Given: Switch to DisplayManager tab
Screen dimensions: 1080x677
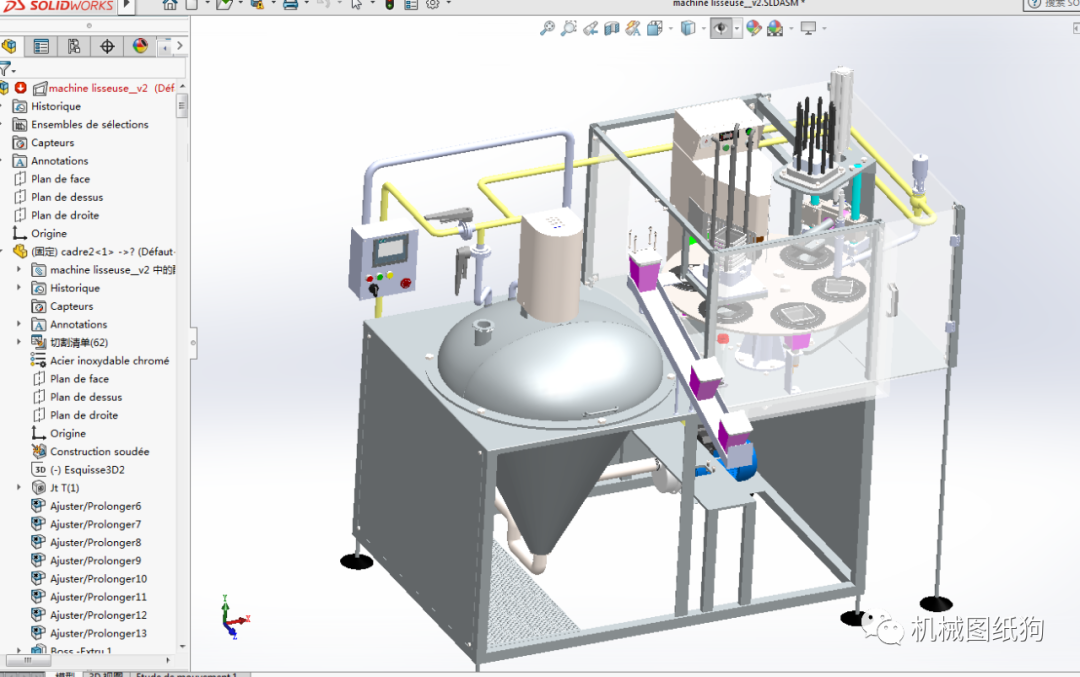Looking at the screenshot, I should [x=141, y=46].
